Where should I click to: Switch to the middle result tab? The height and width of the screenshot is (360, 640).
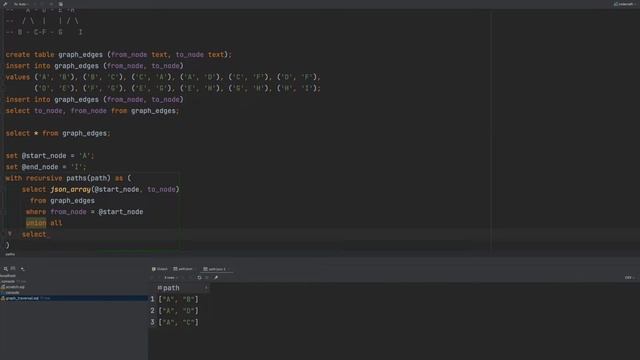click(x=183, y=269)
